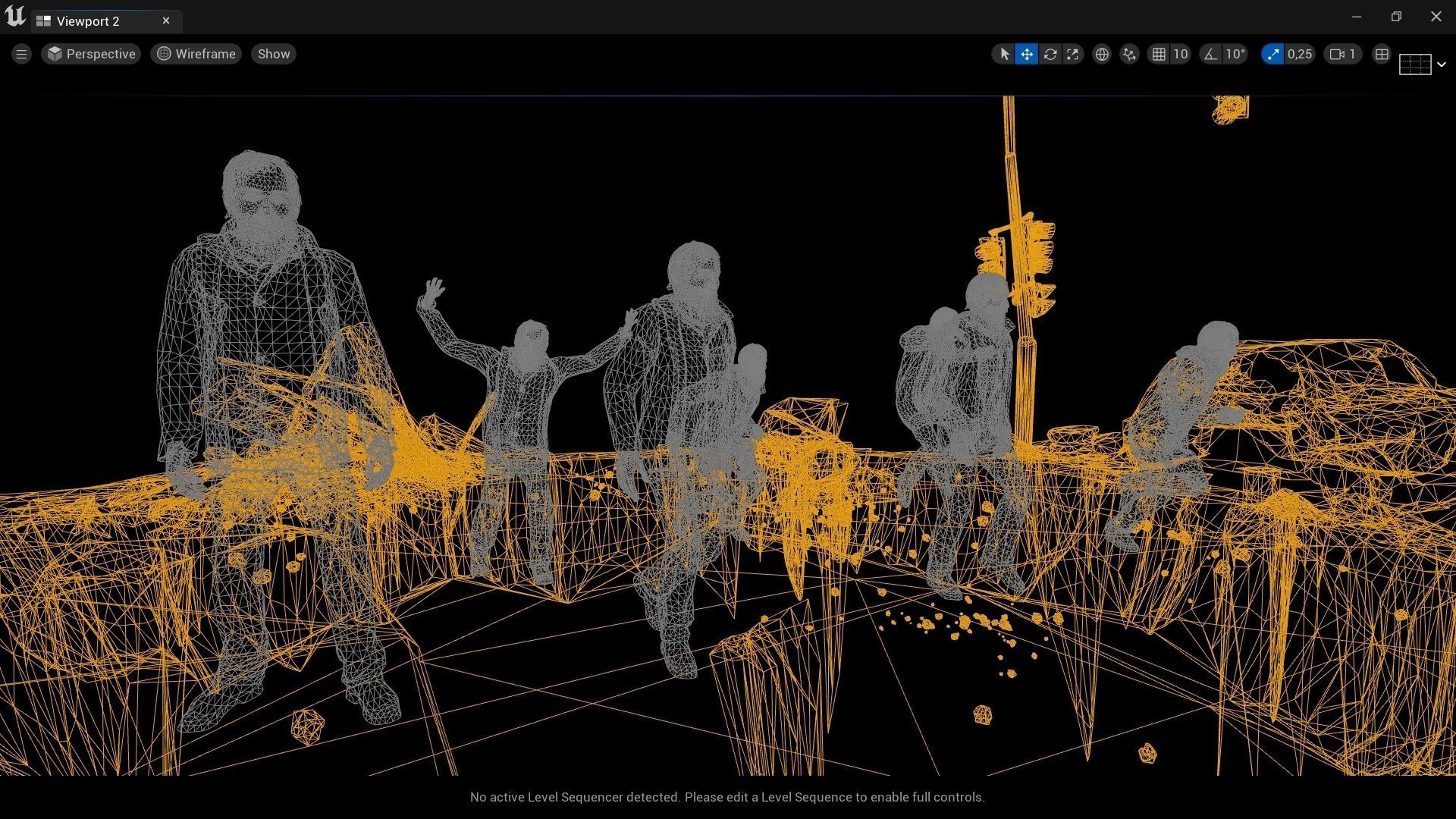
Task: Activate the translate move tool
Action: [1027, 54]
